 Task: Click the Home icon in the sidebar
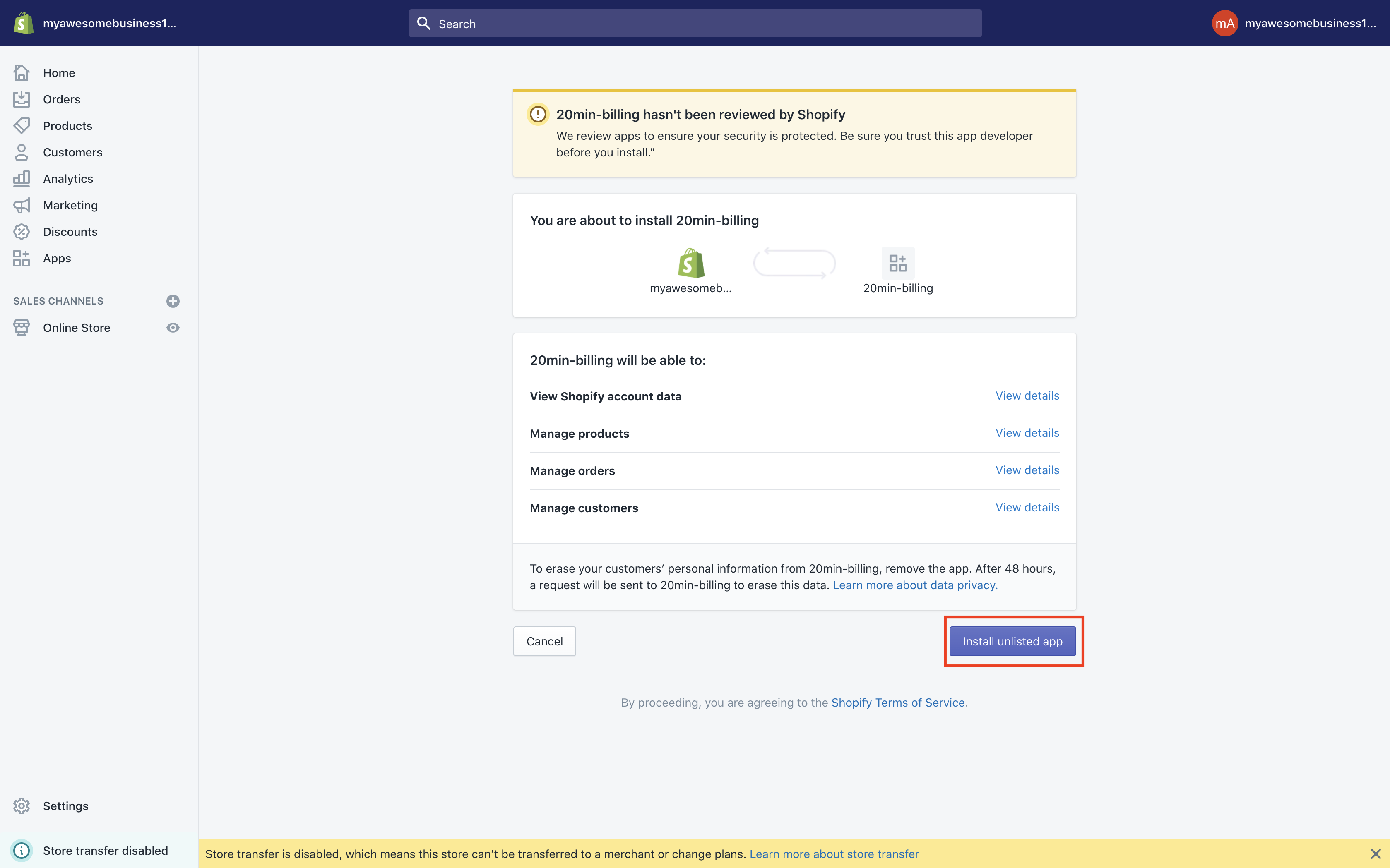pyautogui.click(x=21, y=73)
